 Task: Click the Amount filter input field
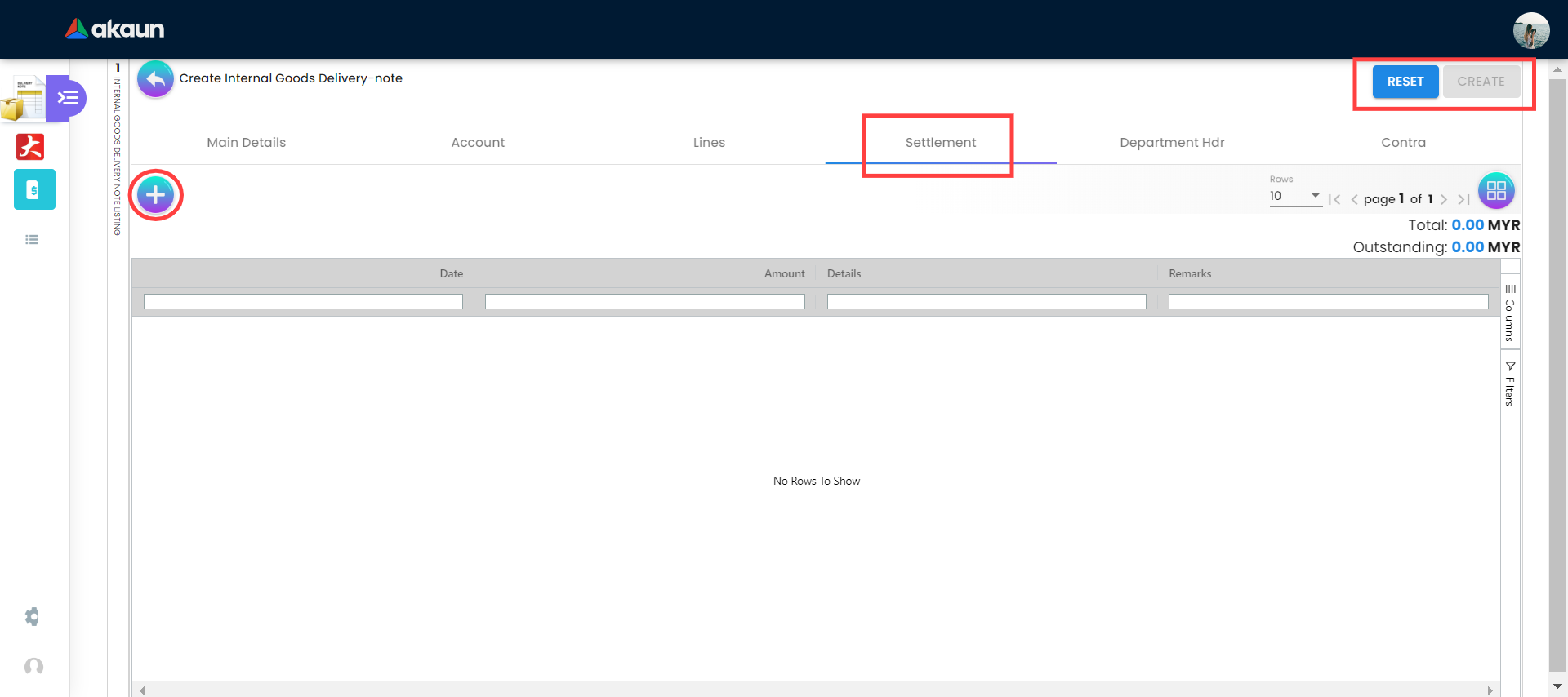(645, 302)
